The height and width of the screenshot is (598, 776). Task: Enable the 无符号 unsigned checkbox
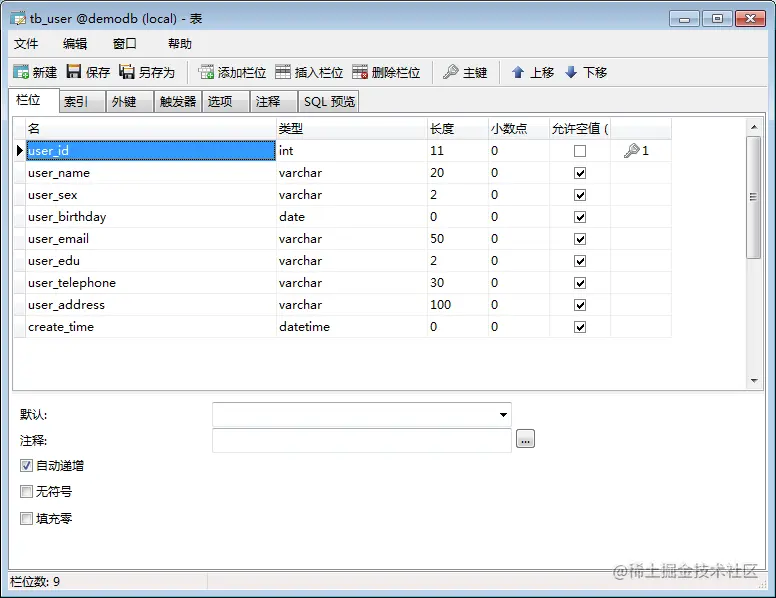pos(26,492)
